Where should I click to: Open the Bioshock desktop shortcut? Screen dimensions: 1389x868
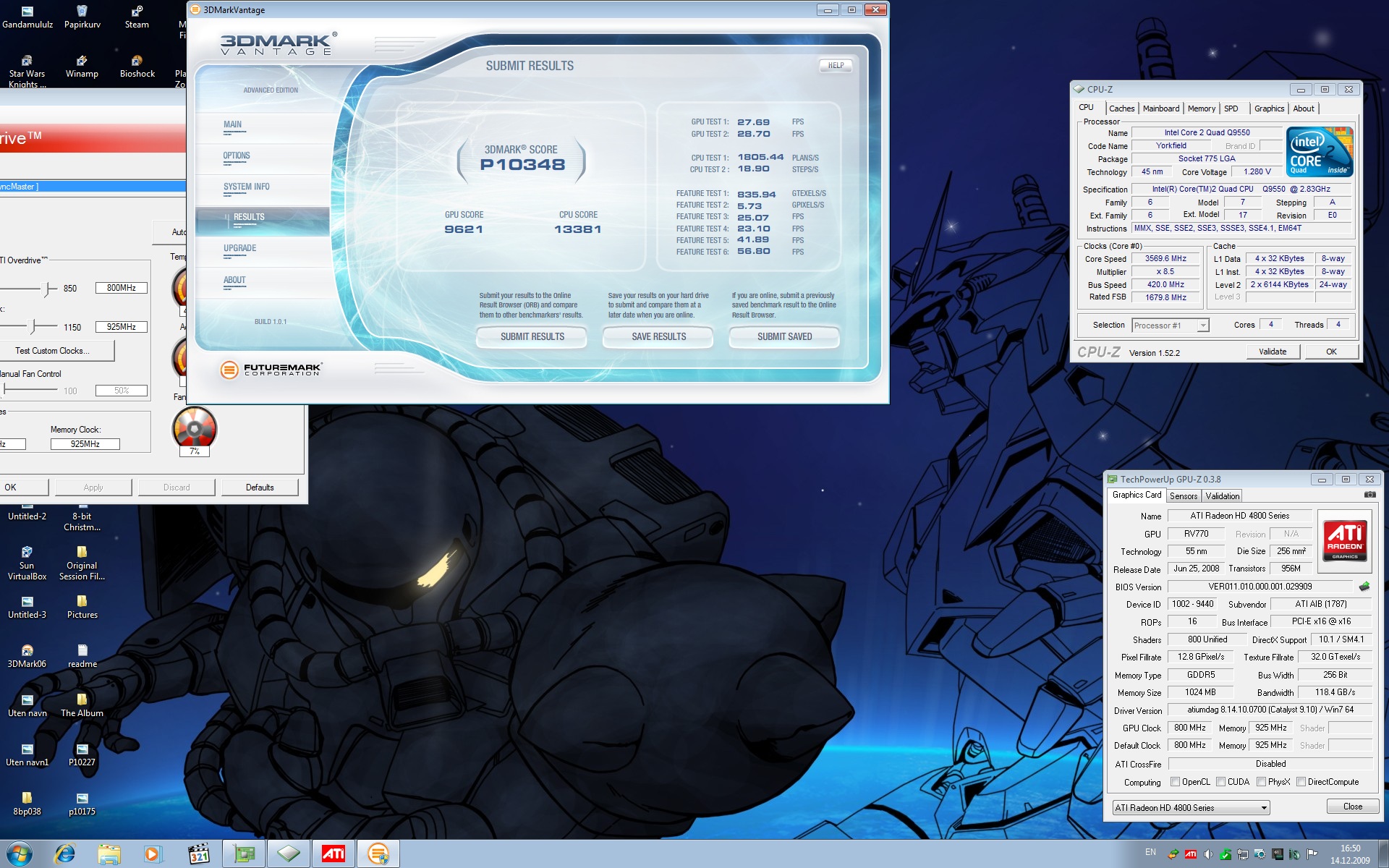(137, 66)
